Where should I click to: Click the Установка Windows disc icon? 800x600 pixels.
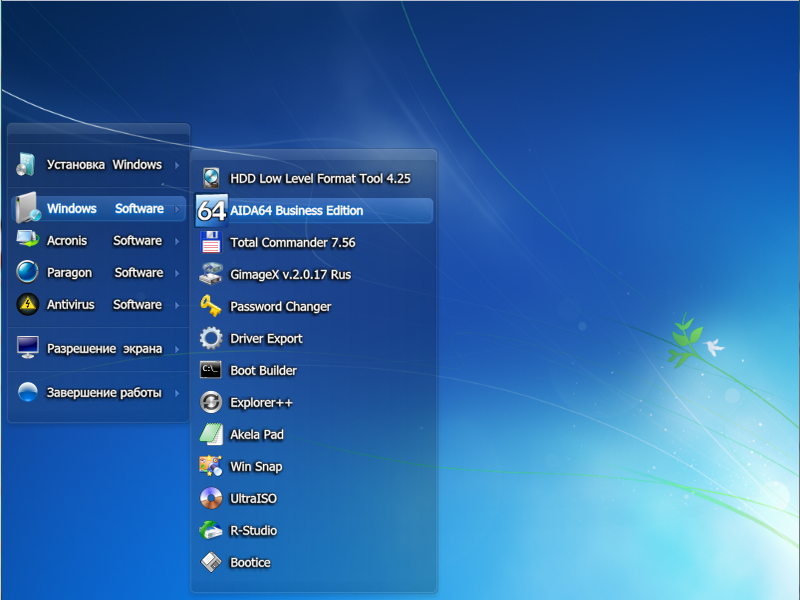(26, 164)
